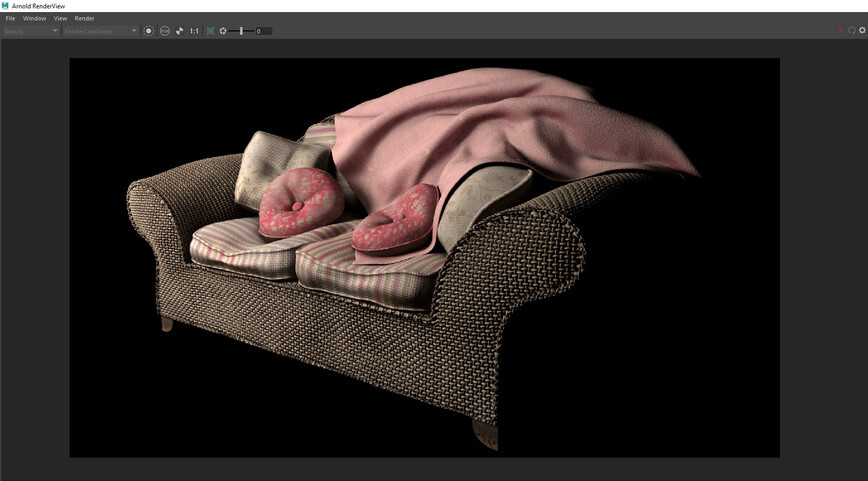Open the Window menu
The width and height of the screenshot is (868, 481).
(34, 18)
